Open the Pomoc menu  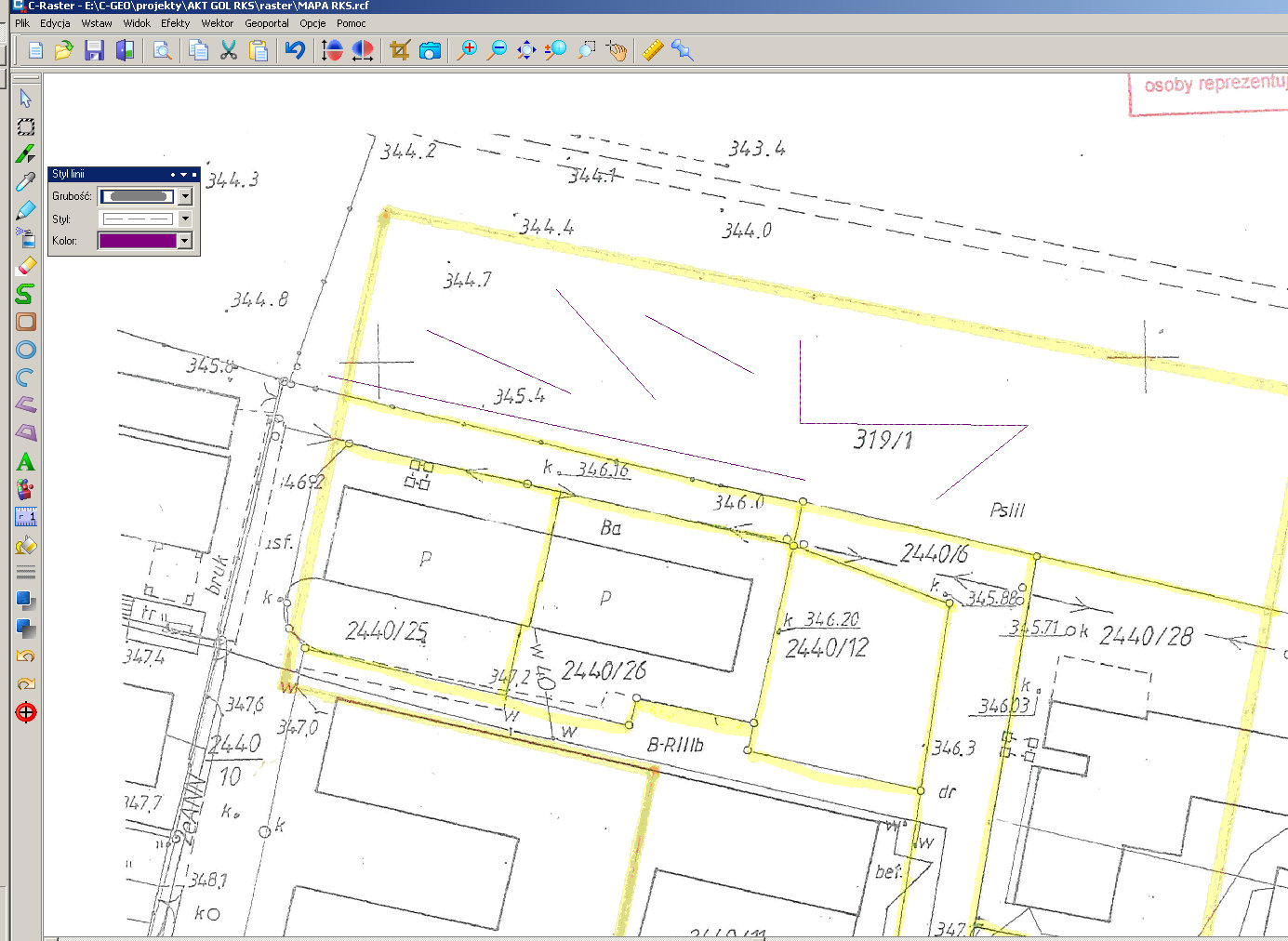[352, 23]
